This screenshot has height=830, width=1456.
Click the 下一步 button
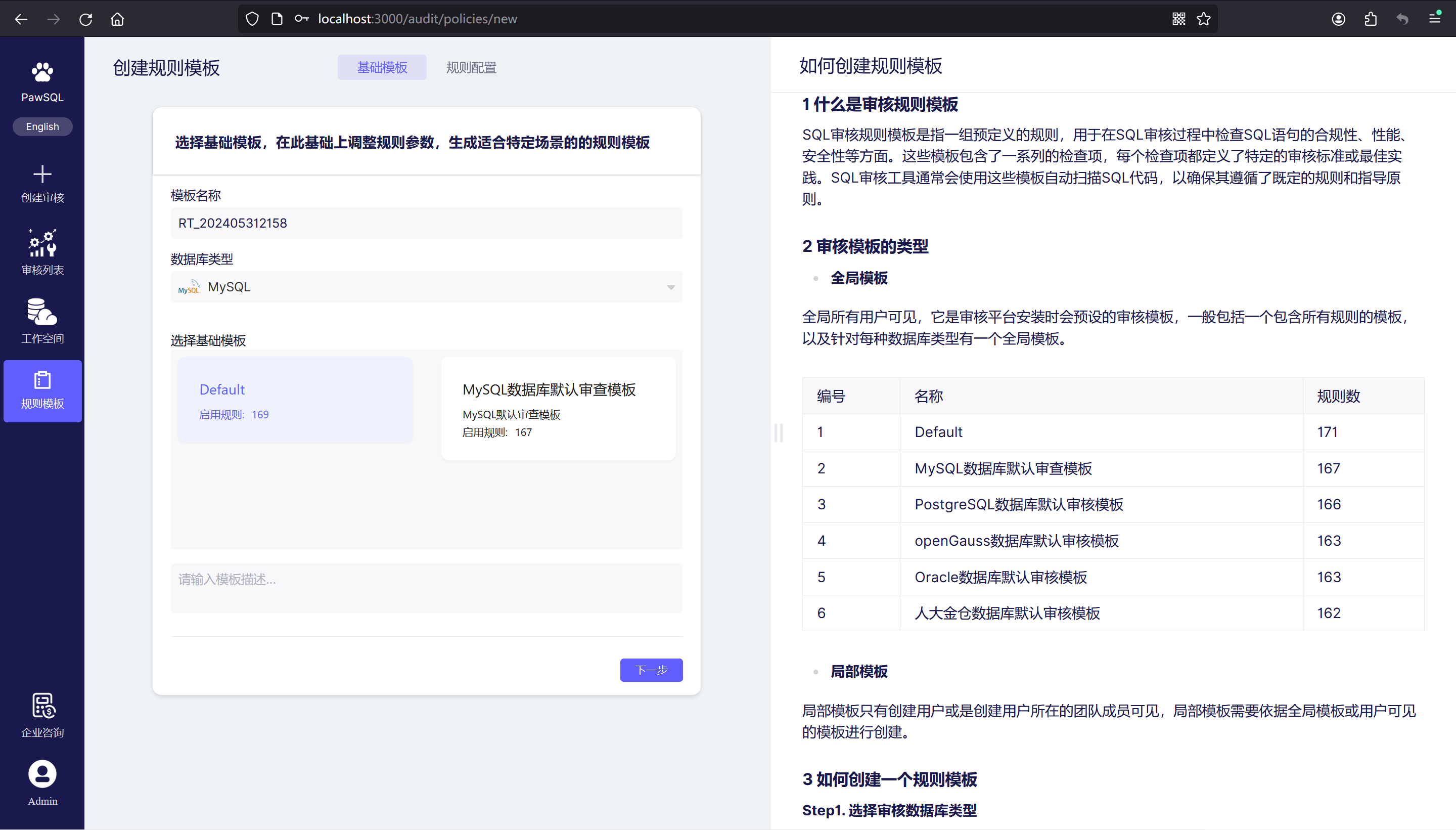click(651, 670)
